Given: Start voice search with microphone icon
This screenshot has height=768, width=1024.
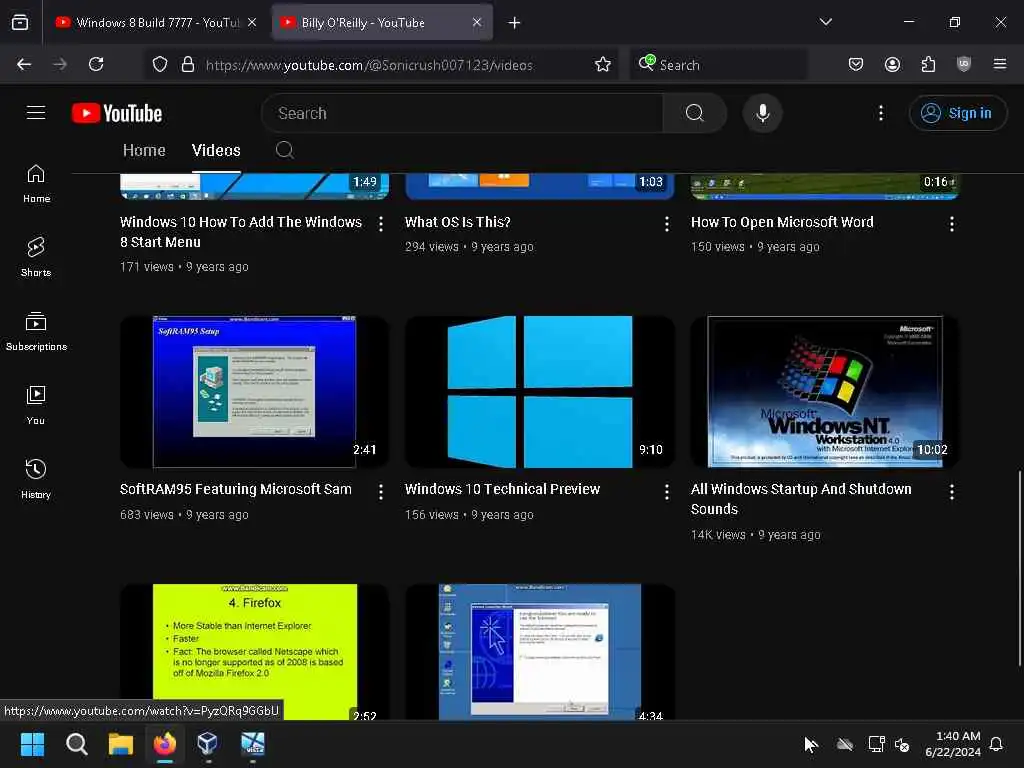Looking at the screenshot, I should [x=762, y=113].
